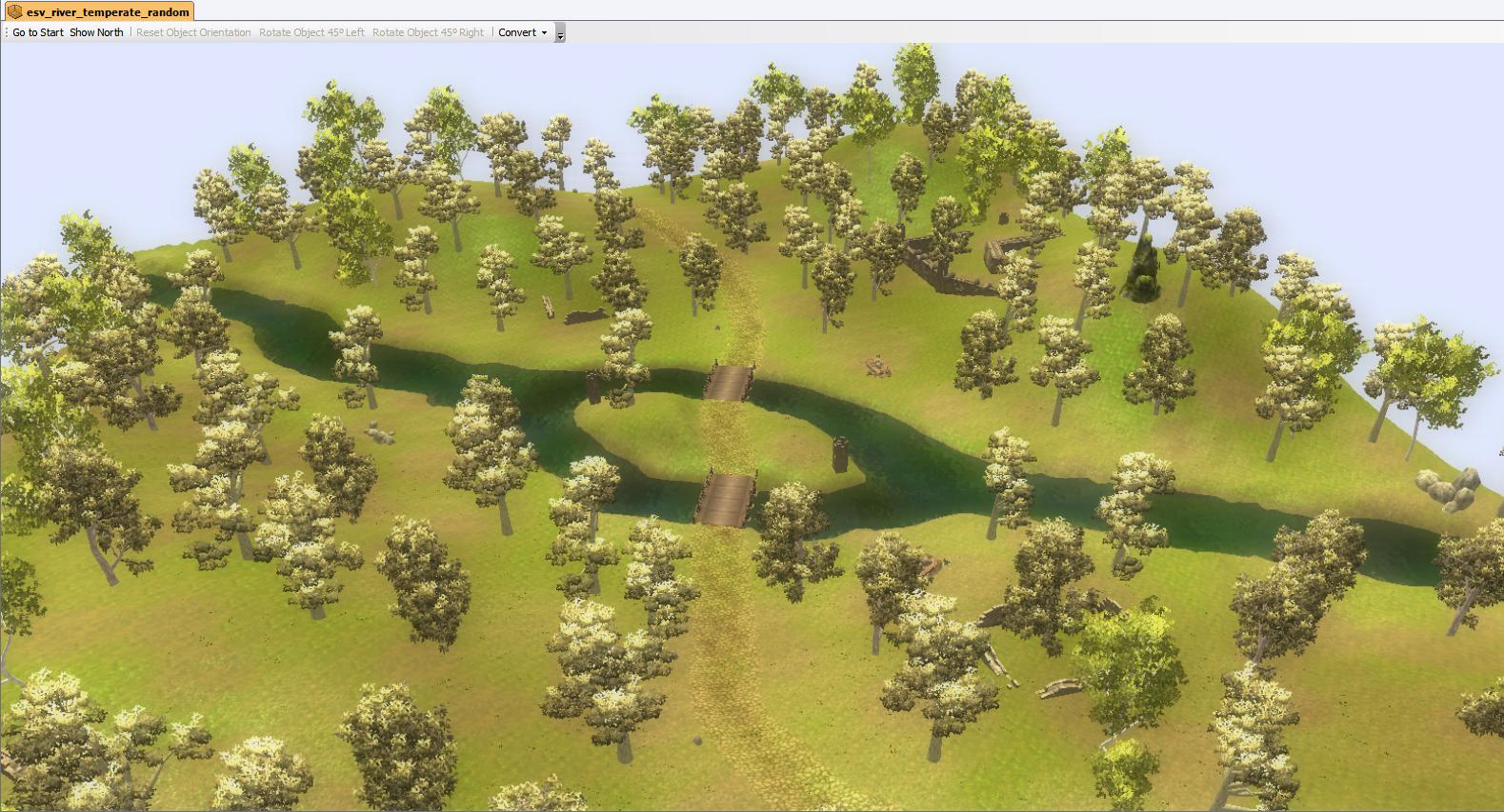Viewport: 1504px width, 812px height.
Task: Select the upper wooden bridge in the viewport
Action: tap(730, 381)
